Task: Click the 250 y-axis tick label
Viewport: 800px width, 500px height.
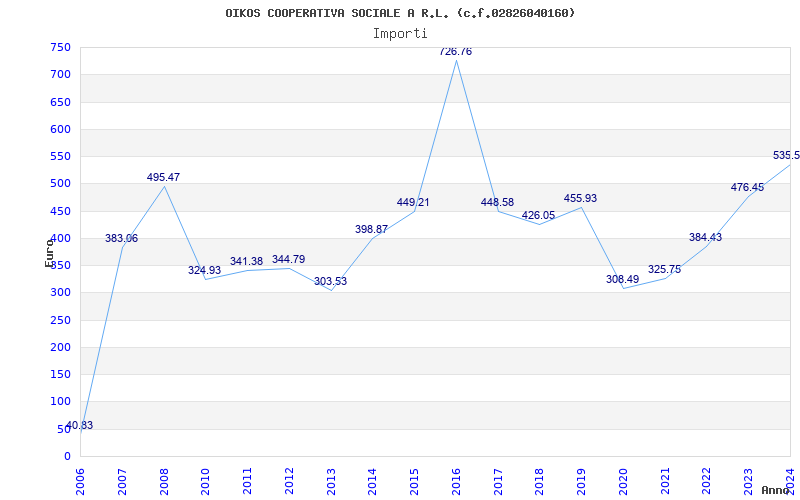Action: pos(60,320)
